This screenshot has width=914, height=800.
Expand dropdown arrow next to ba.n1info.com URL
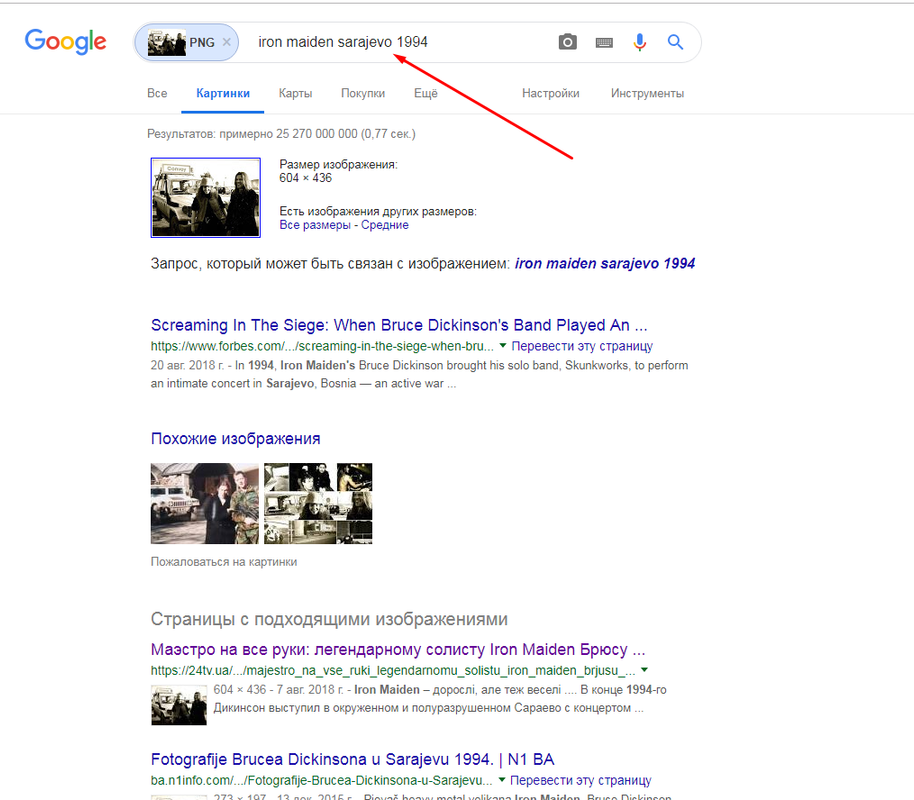tap(501, 780)
